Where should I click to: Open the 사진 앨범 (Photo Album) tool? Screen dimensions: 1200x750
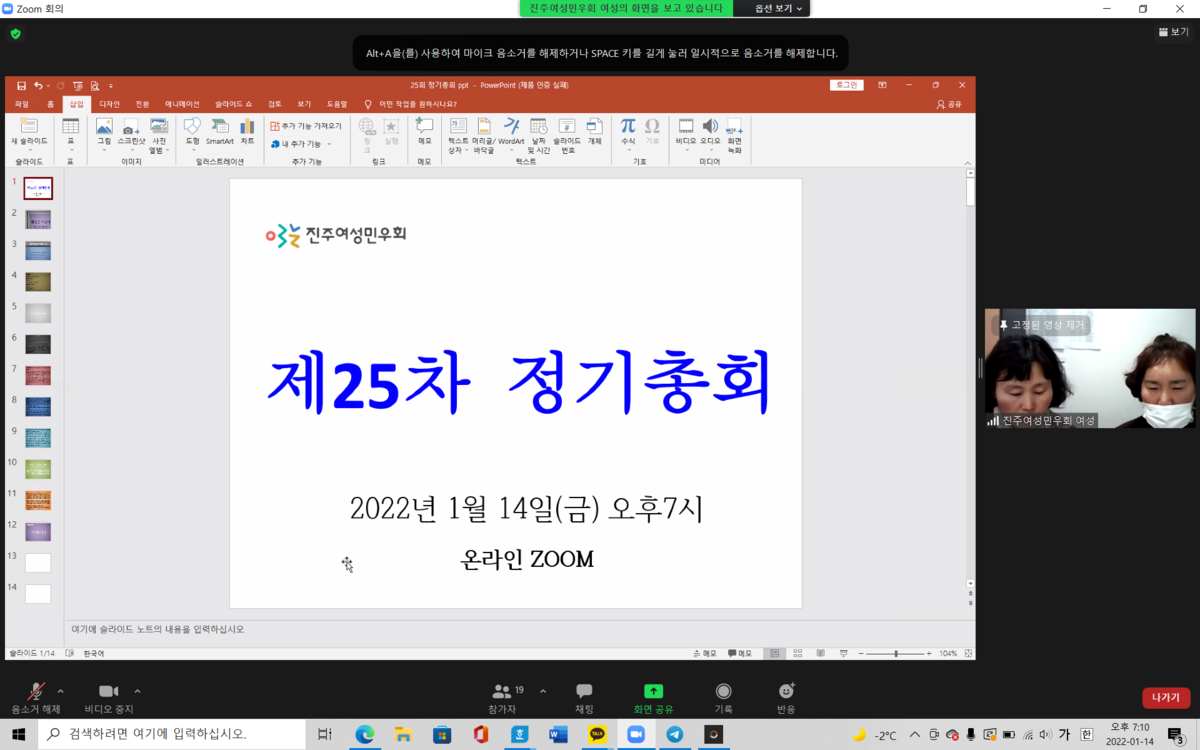159,136
